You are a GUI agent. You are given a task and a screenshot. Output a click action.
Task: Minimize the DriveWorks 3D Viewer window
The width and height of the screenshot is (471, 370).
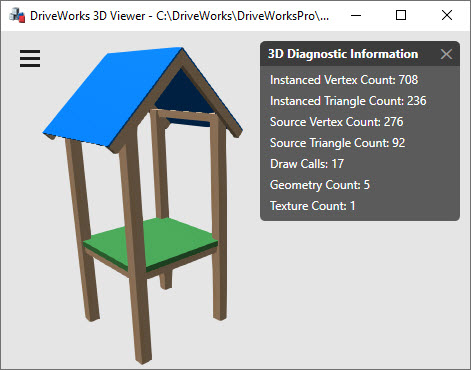pos(356,15)
